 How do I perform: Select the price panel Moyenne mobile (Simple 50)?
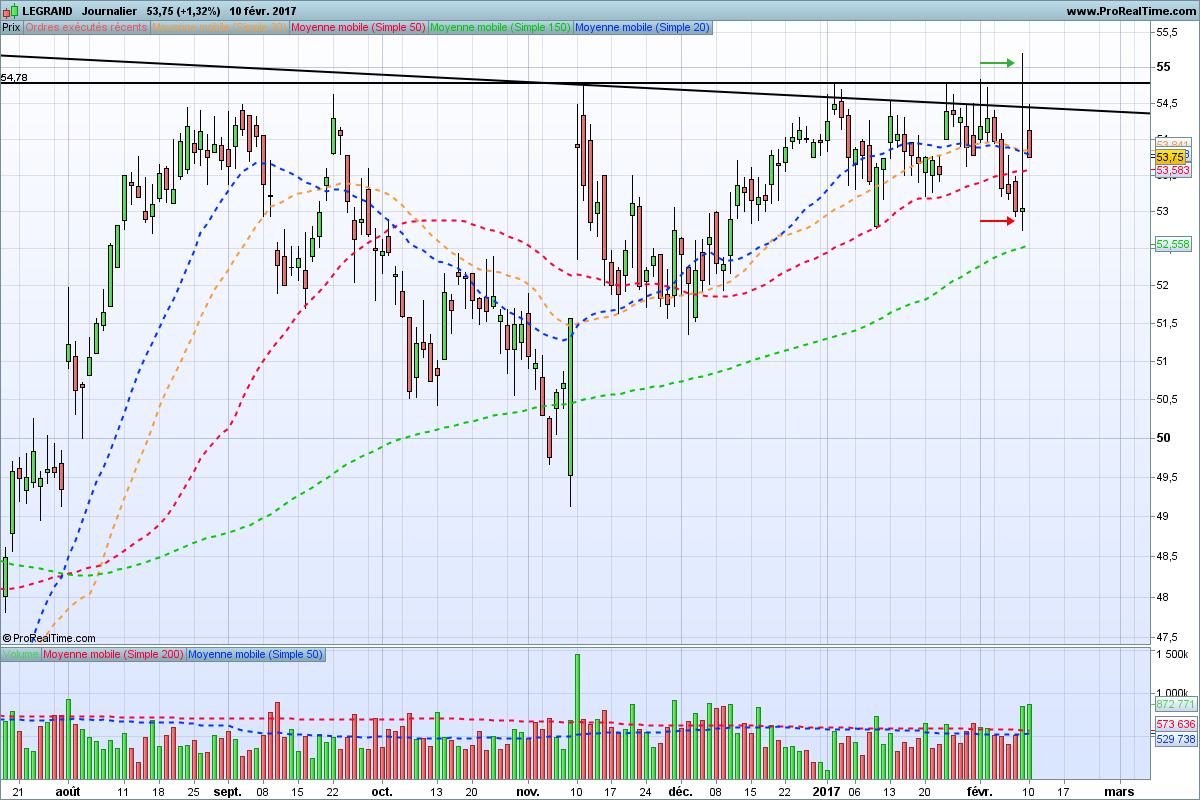tap(359, 27)
